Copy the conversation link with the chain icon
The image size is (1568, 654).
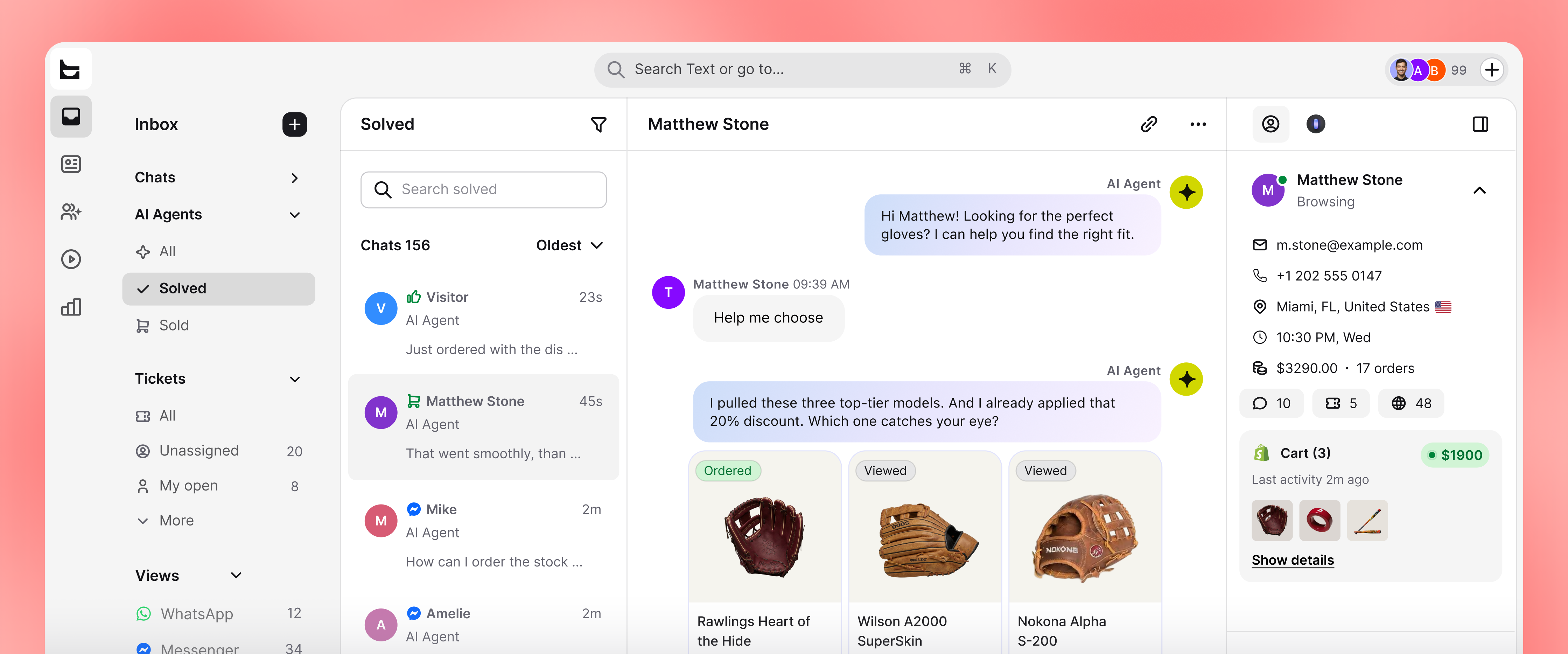[1149, 124]
